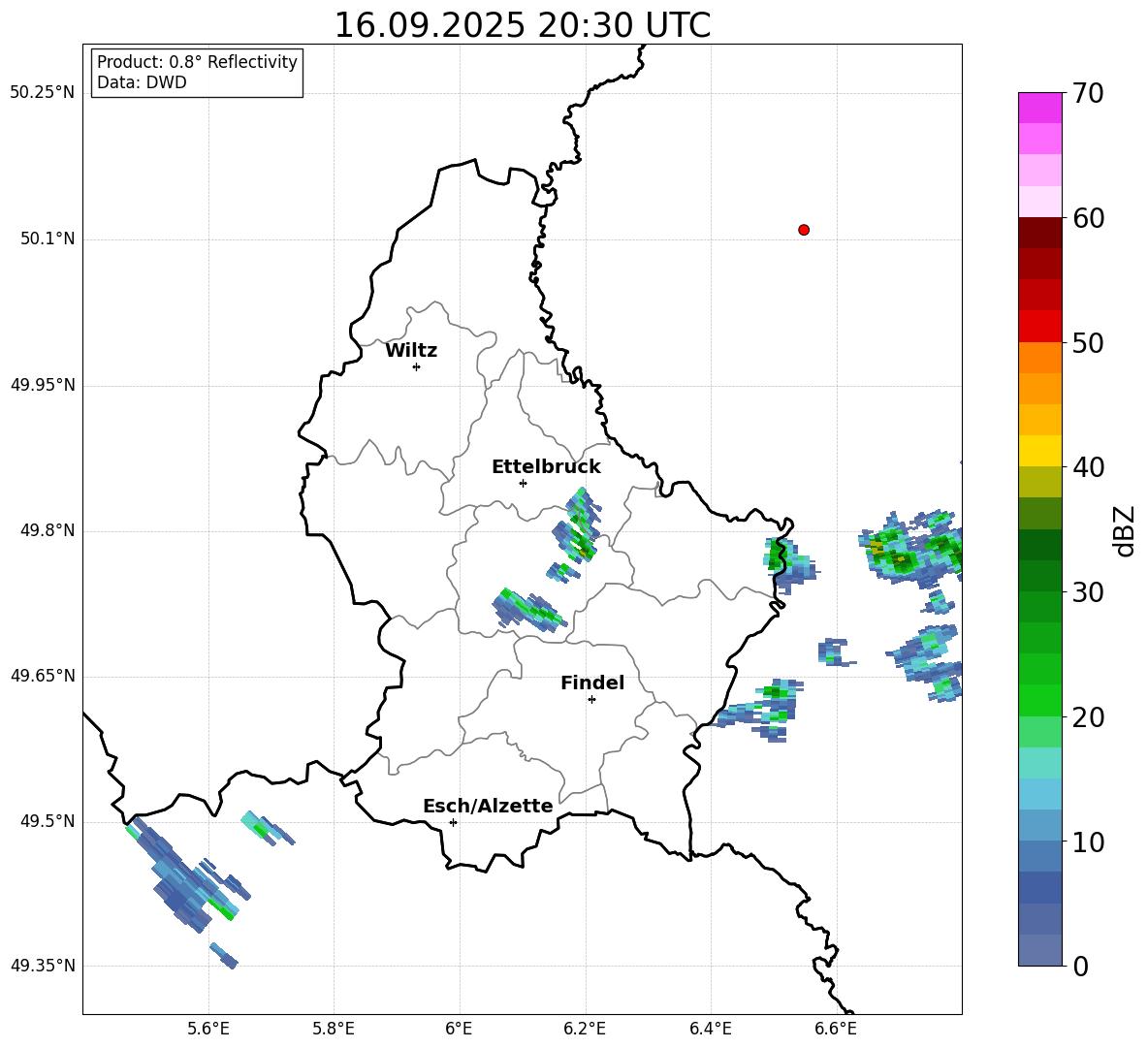Click the 30 tick on the colorbar
Screen dimensions: 1148x1048
1088,591
